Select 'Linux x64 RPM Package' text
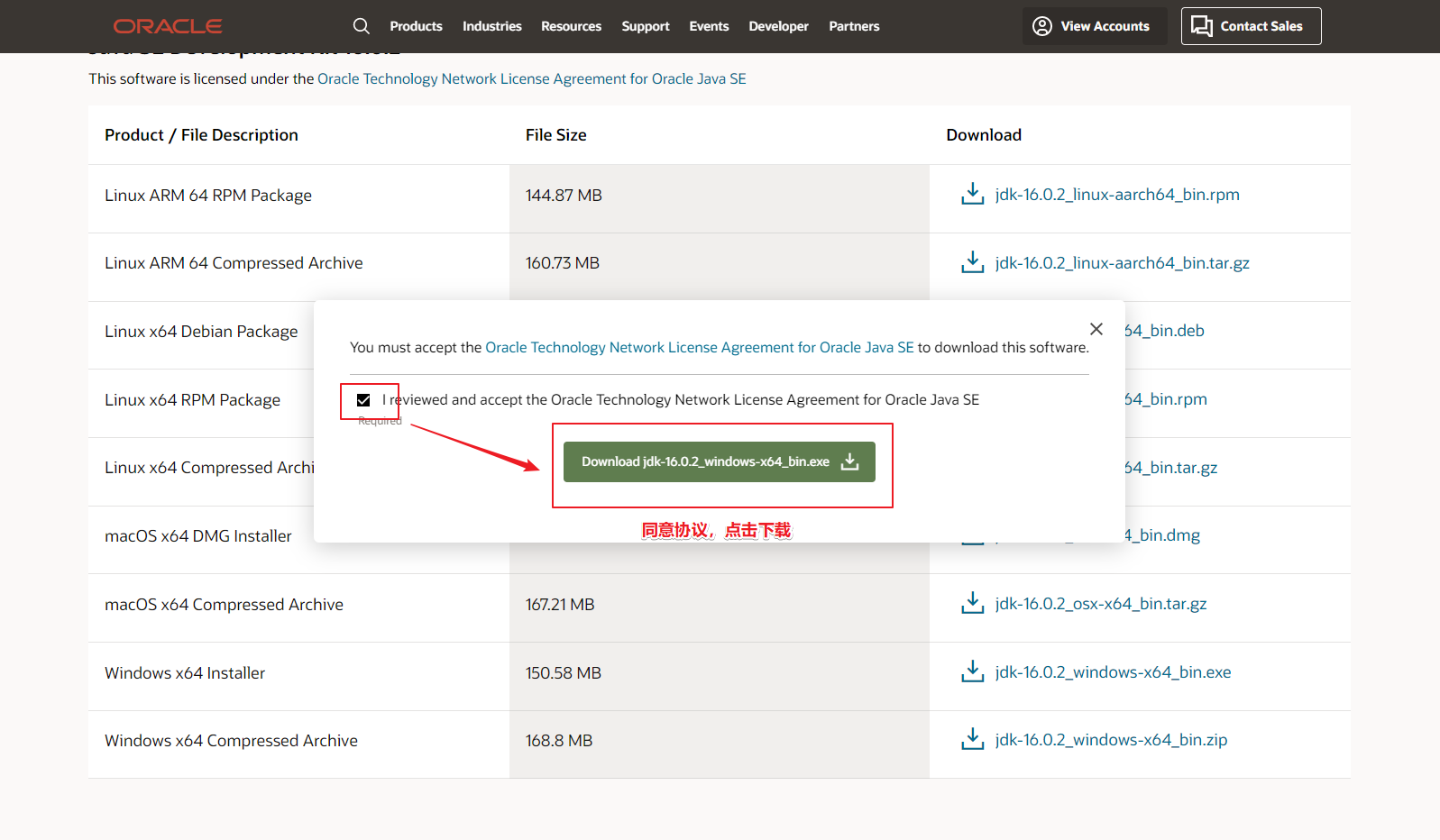The height and width of the screenshot is (840, 1440). click(192, 399)
